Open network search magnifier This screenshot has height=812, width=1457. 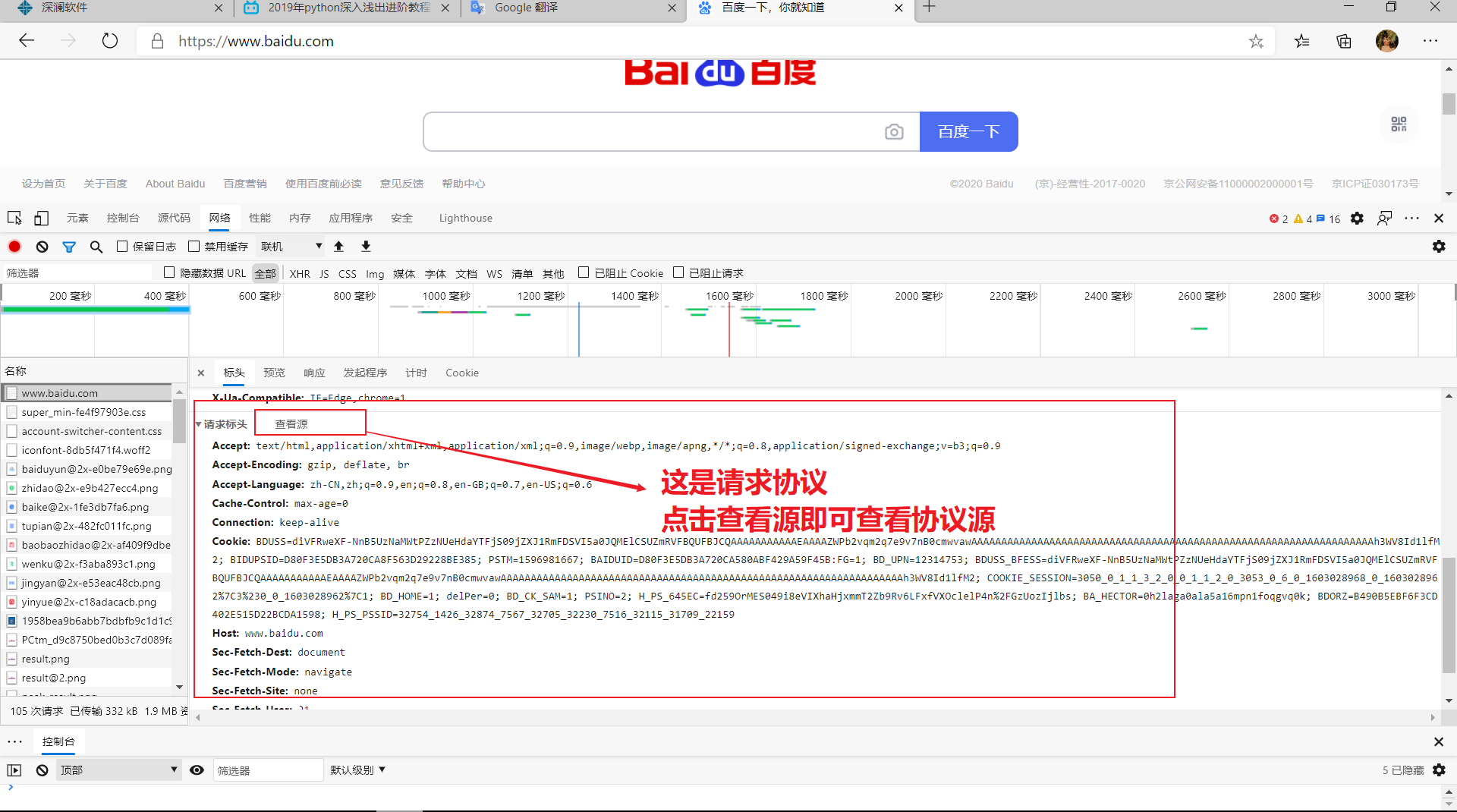pyautogui.click(x=96, y=247)
